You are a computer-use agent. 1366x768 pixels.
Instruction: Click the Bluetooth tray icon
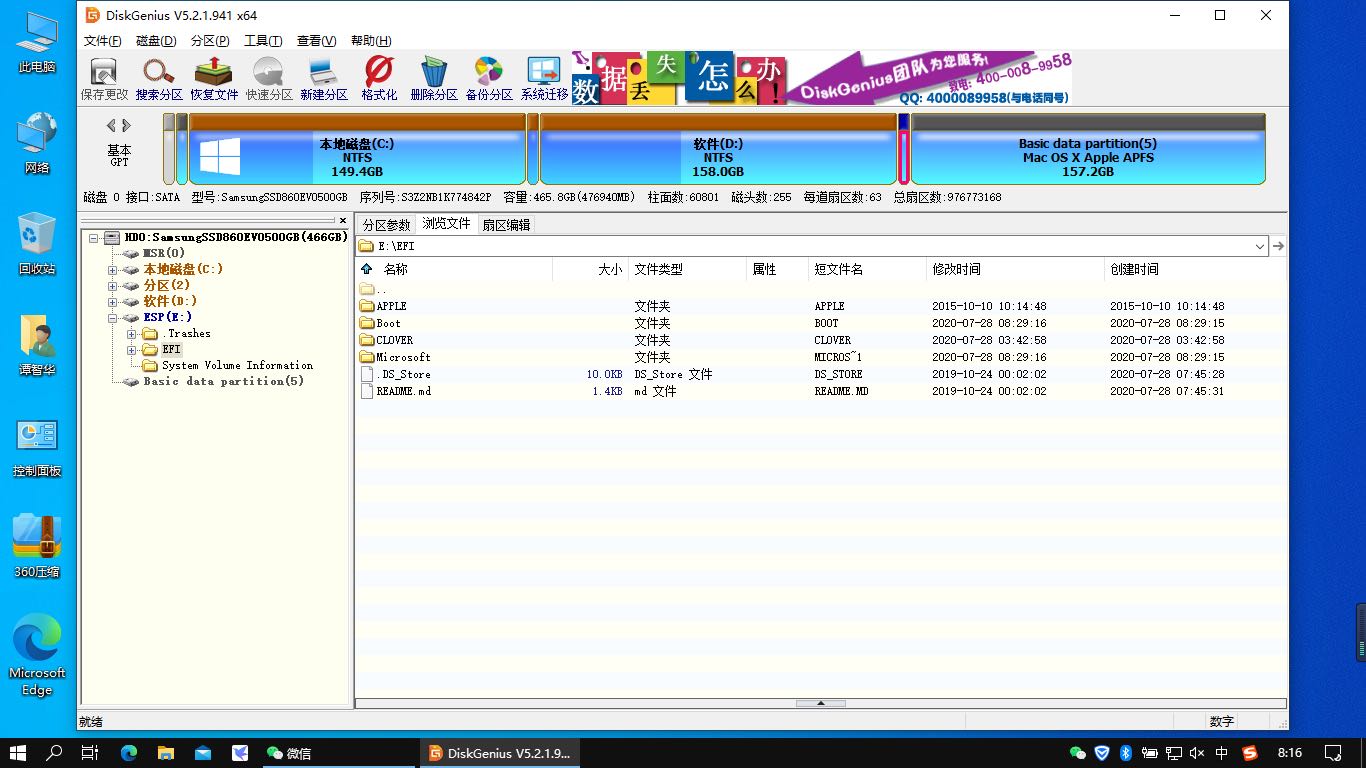[1124, 753]
